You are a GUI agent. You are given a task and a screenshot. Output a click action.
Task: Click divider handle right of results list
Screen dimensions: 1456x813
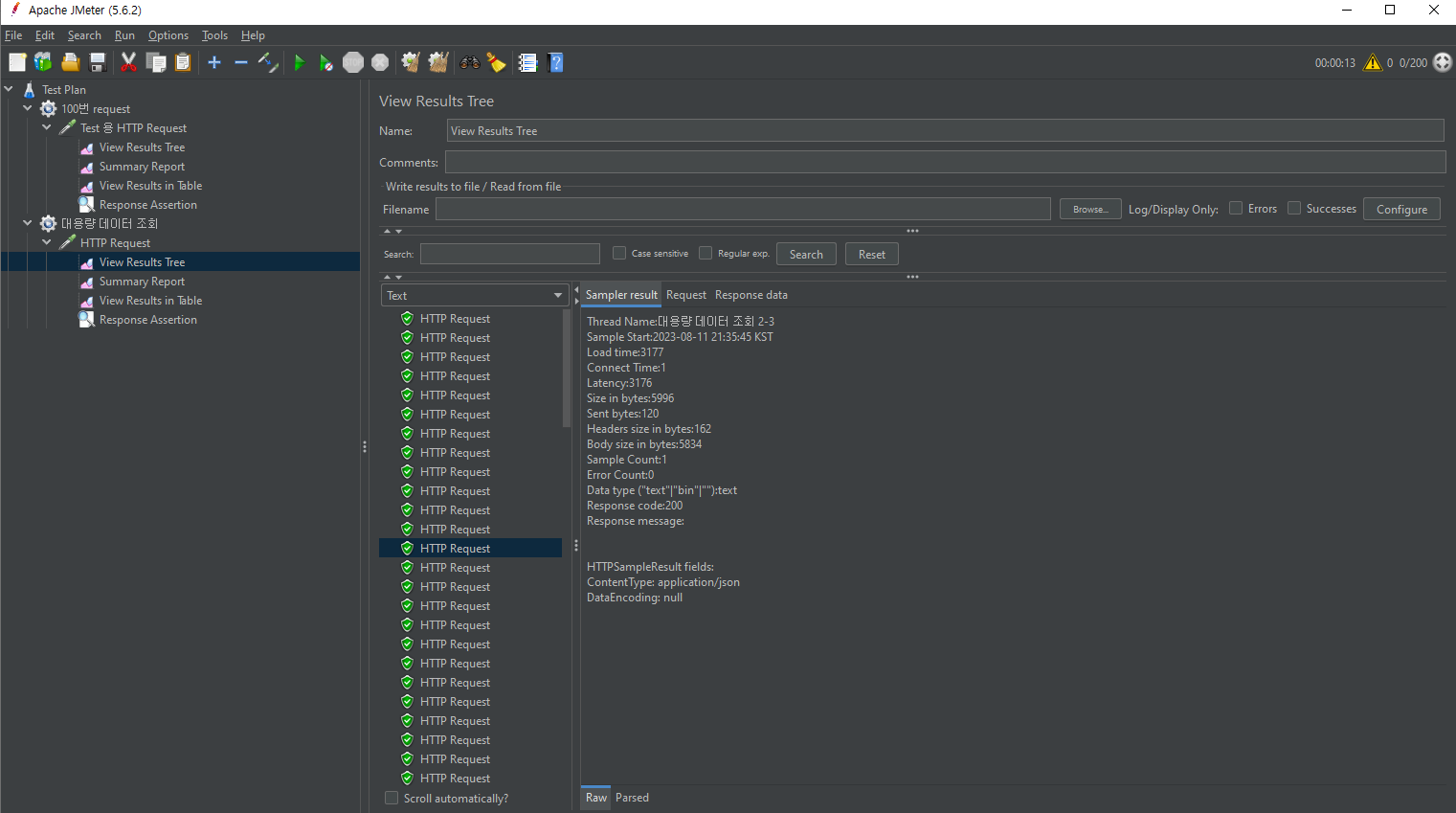(576, 546)
